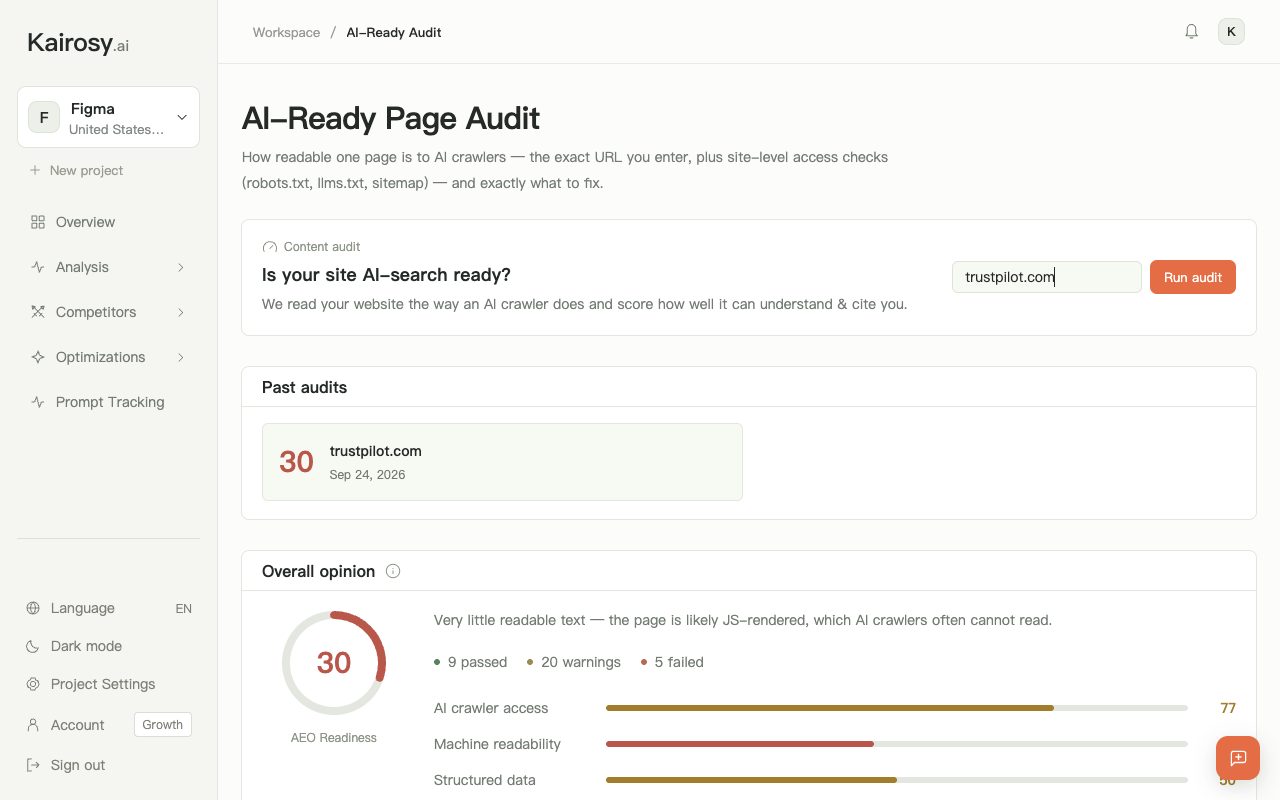Click the notifications bell icon
Screen dimensions: 1280x800
point(1191,32)
